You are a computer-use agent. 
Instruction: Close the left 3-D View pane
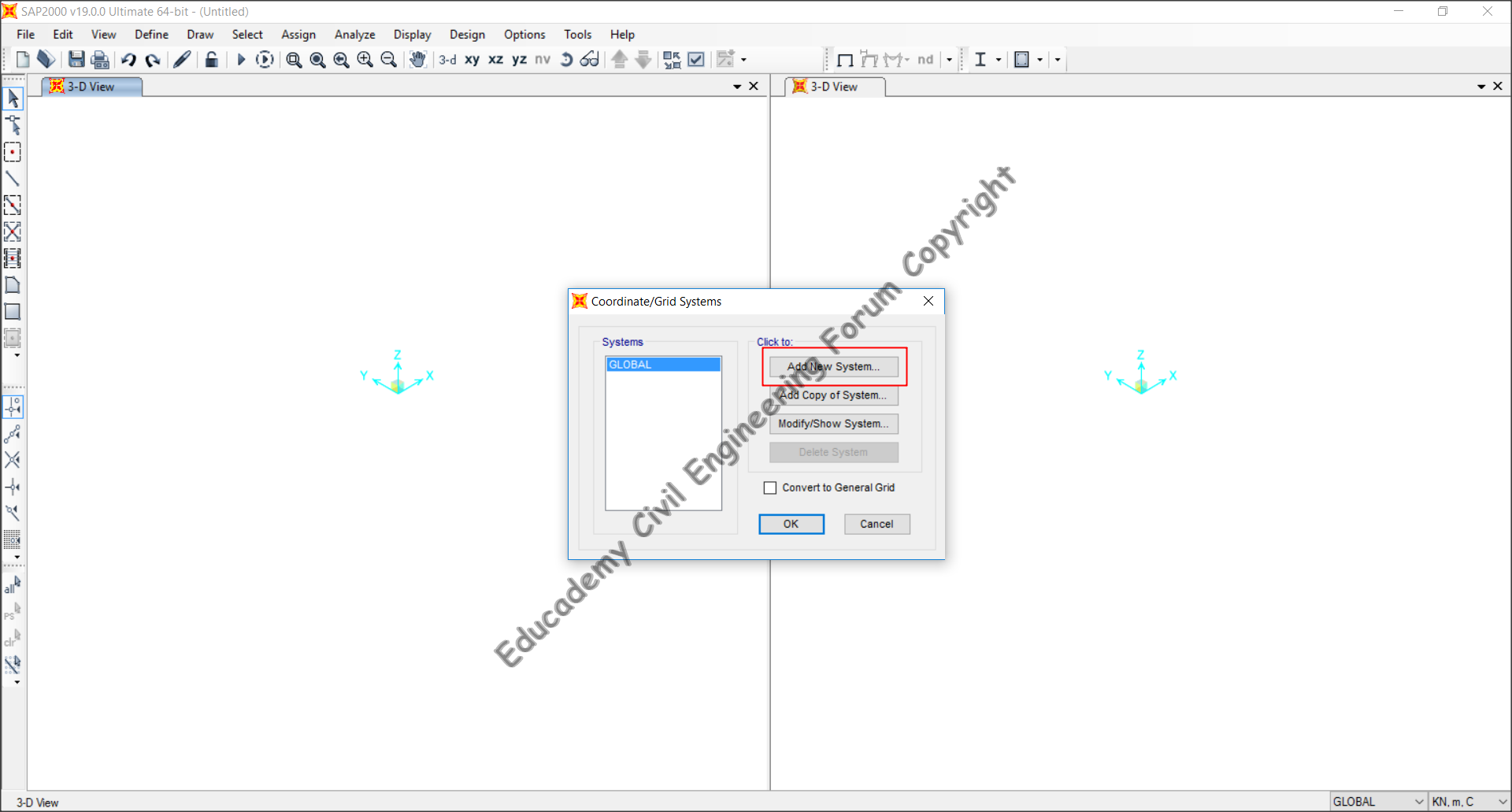tap(754, 87)
